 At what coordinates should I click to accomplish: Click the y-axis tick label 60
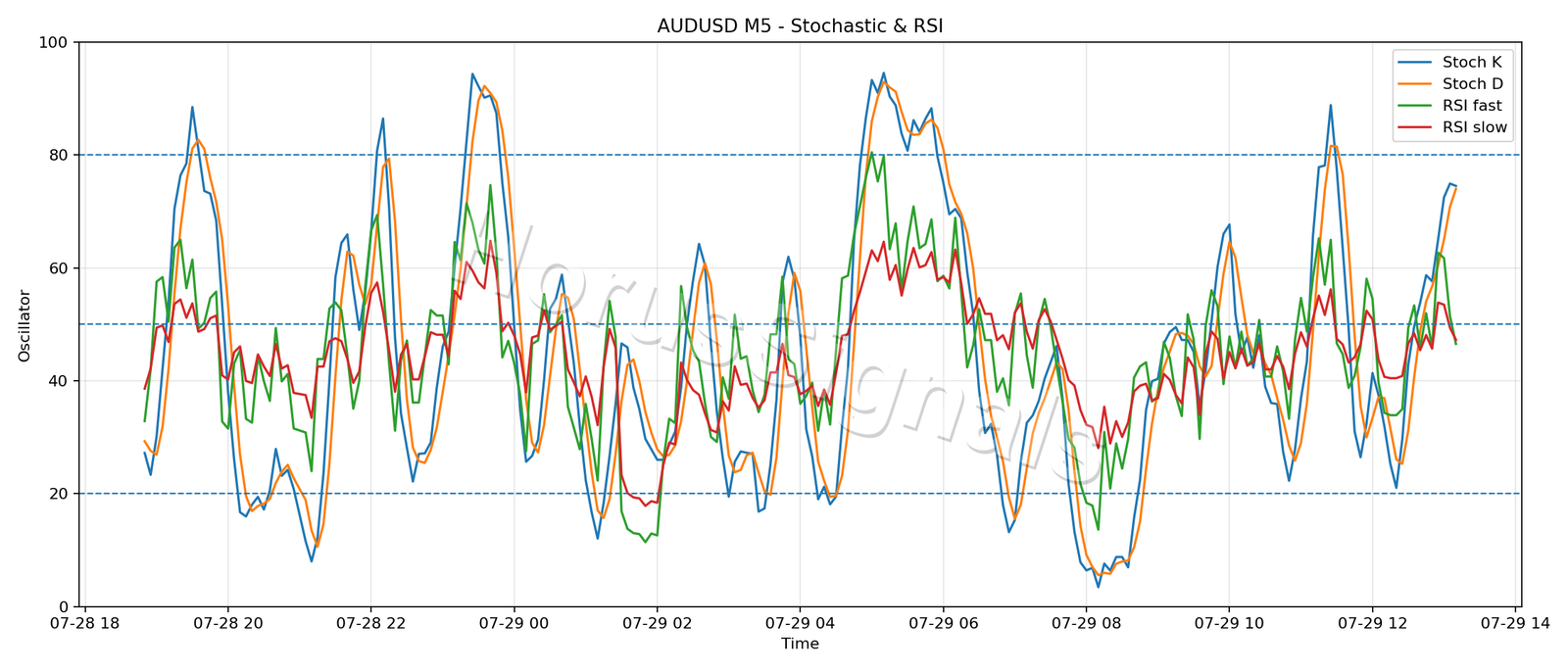tap(58, 268)
